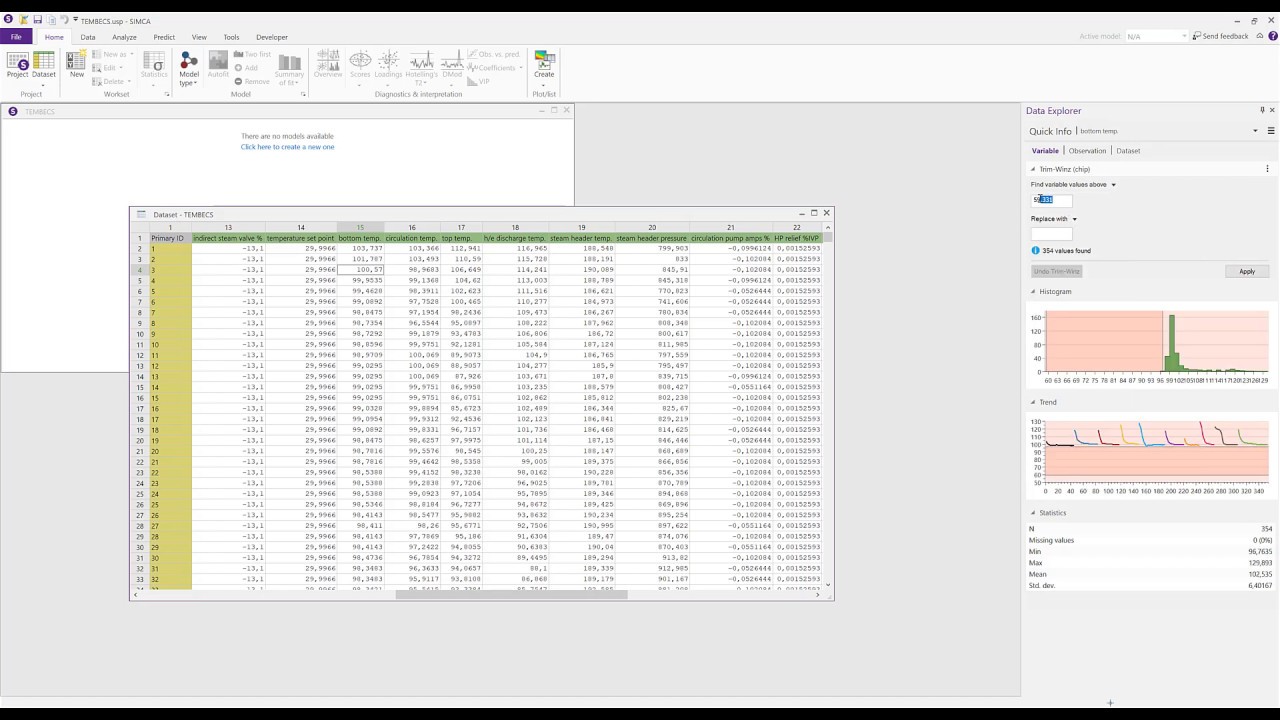Switch to the Predict ribbon tab
1280x720 pixels.
point(164,37)
